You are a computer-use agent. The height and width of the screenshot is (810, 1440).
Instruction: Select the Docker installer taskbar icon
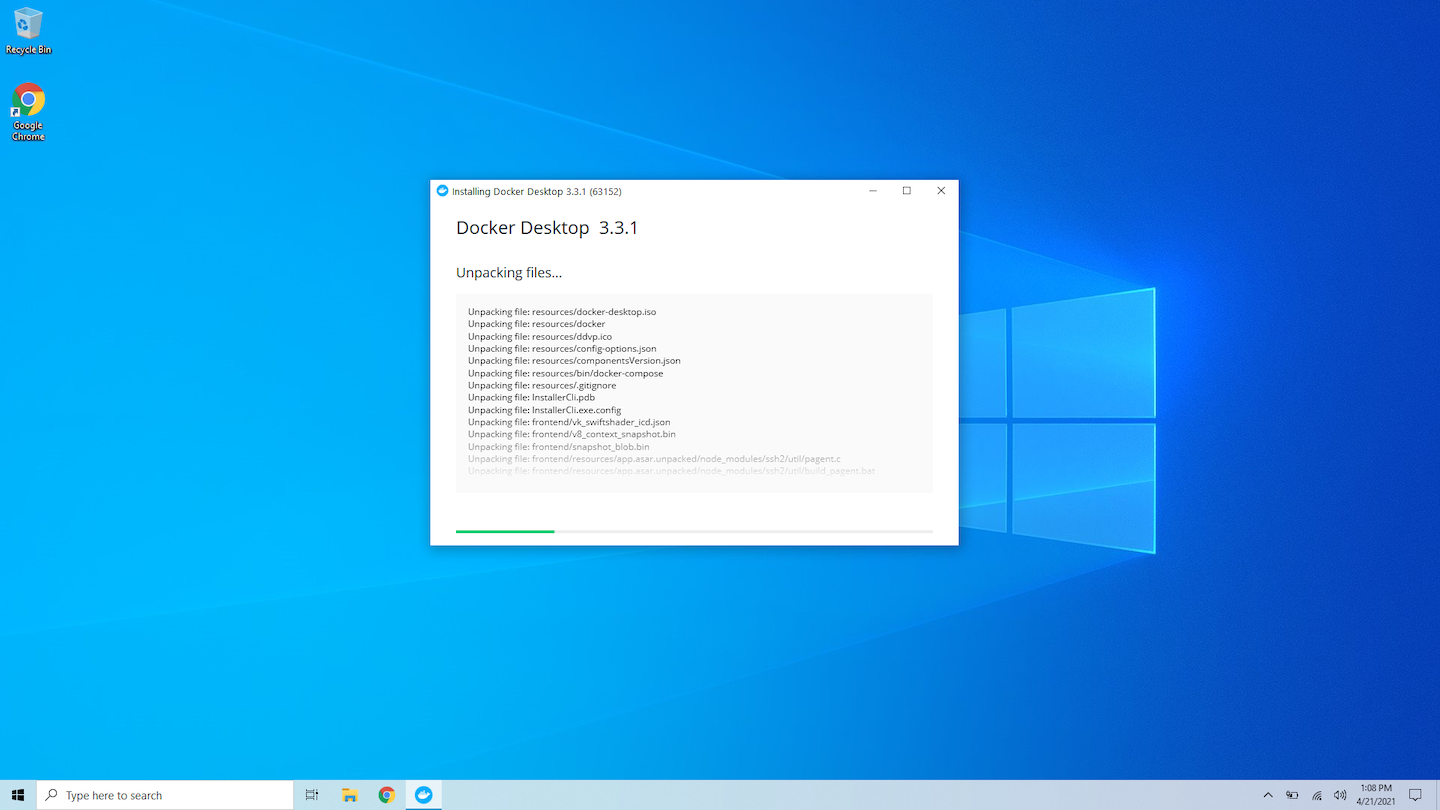pyautogui.click(x=424, y=795)
